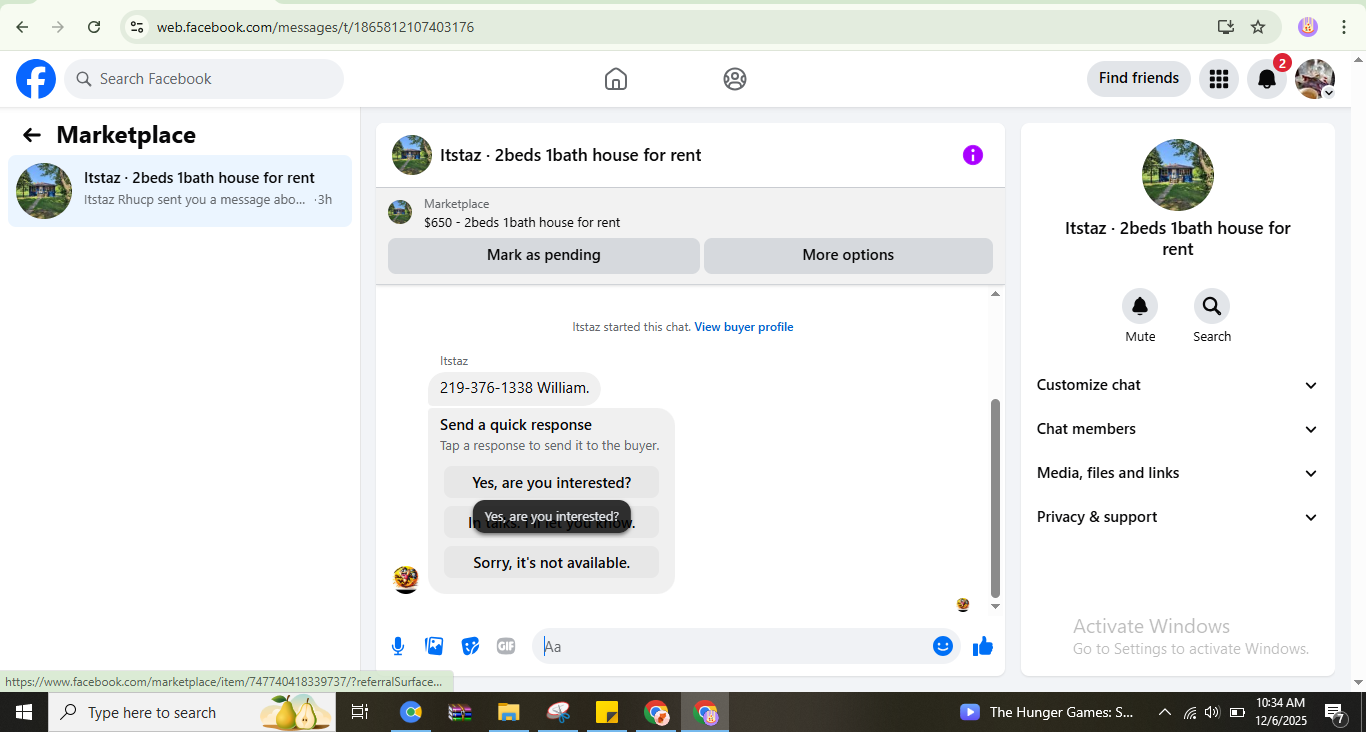Select the Itstaz conversation in list
This screenshot has height=732, width=1366.
coord(180,191)
